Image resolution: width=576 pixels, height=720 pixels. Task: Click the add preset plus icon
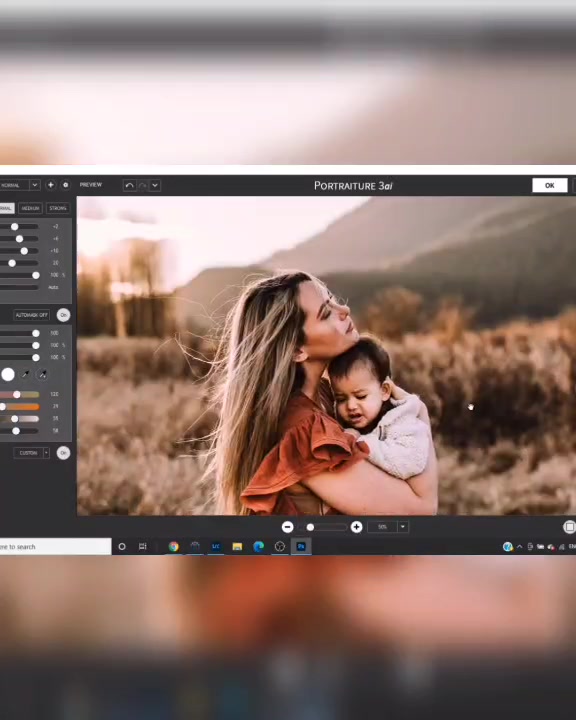point(51,185)
